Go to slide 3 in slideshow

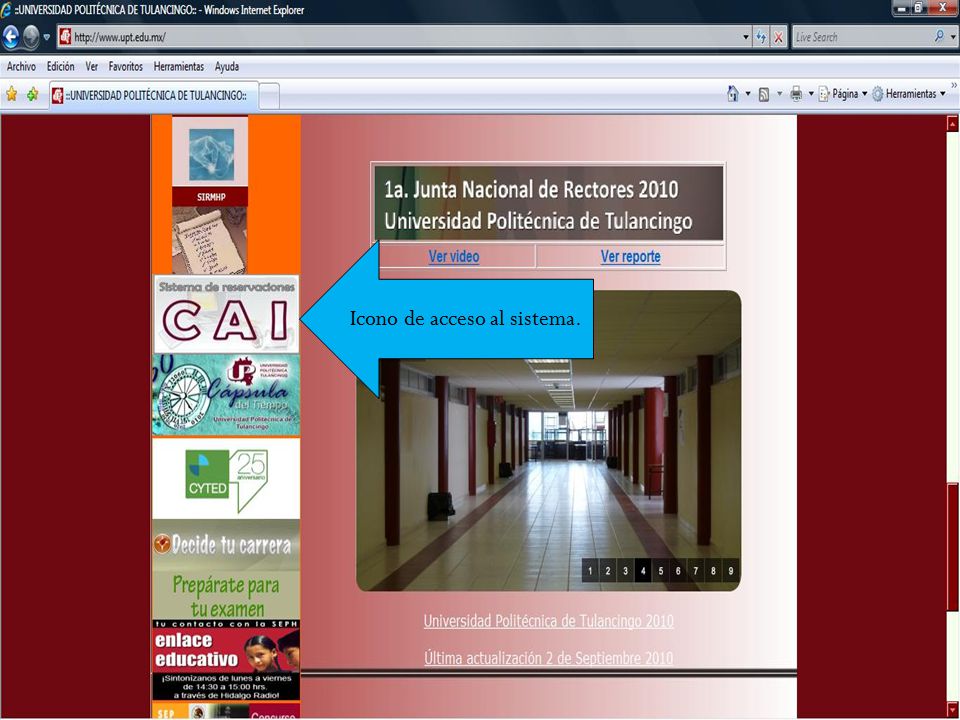coord(625,571)
